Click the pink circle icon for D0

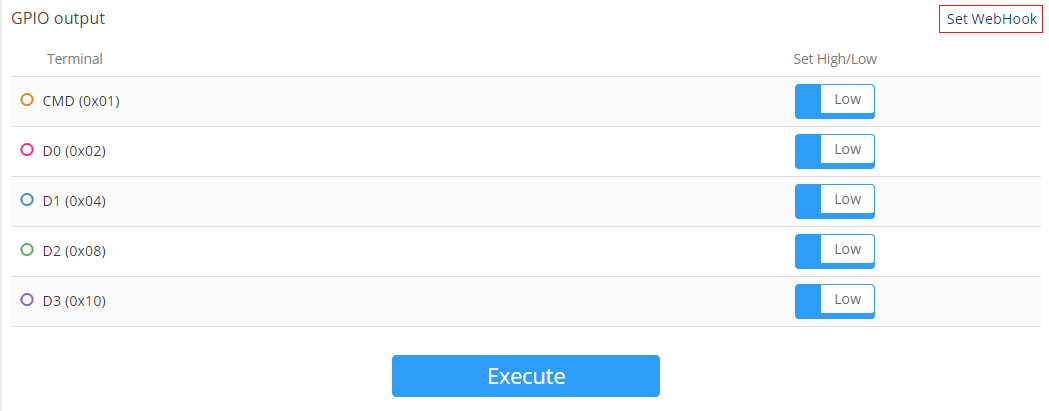(27, 150)
